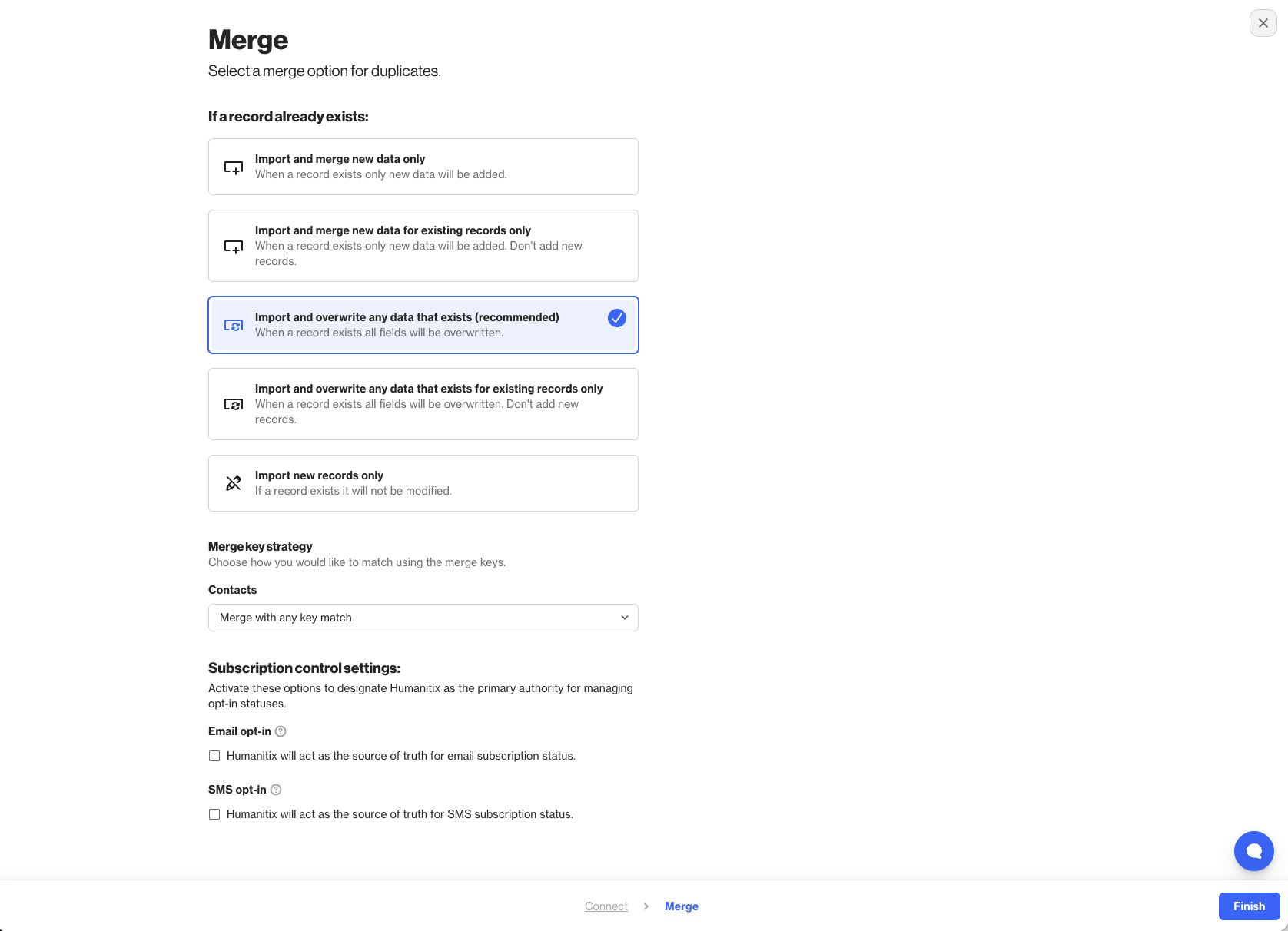Click the blue checkmark on the selected option
Viewport: 1288px width, 931px height.
point(616,318)
